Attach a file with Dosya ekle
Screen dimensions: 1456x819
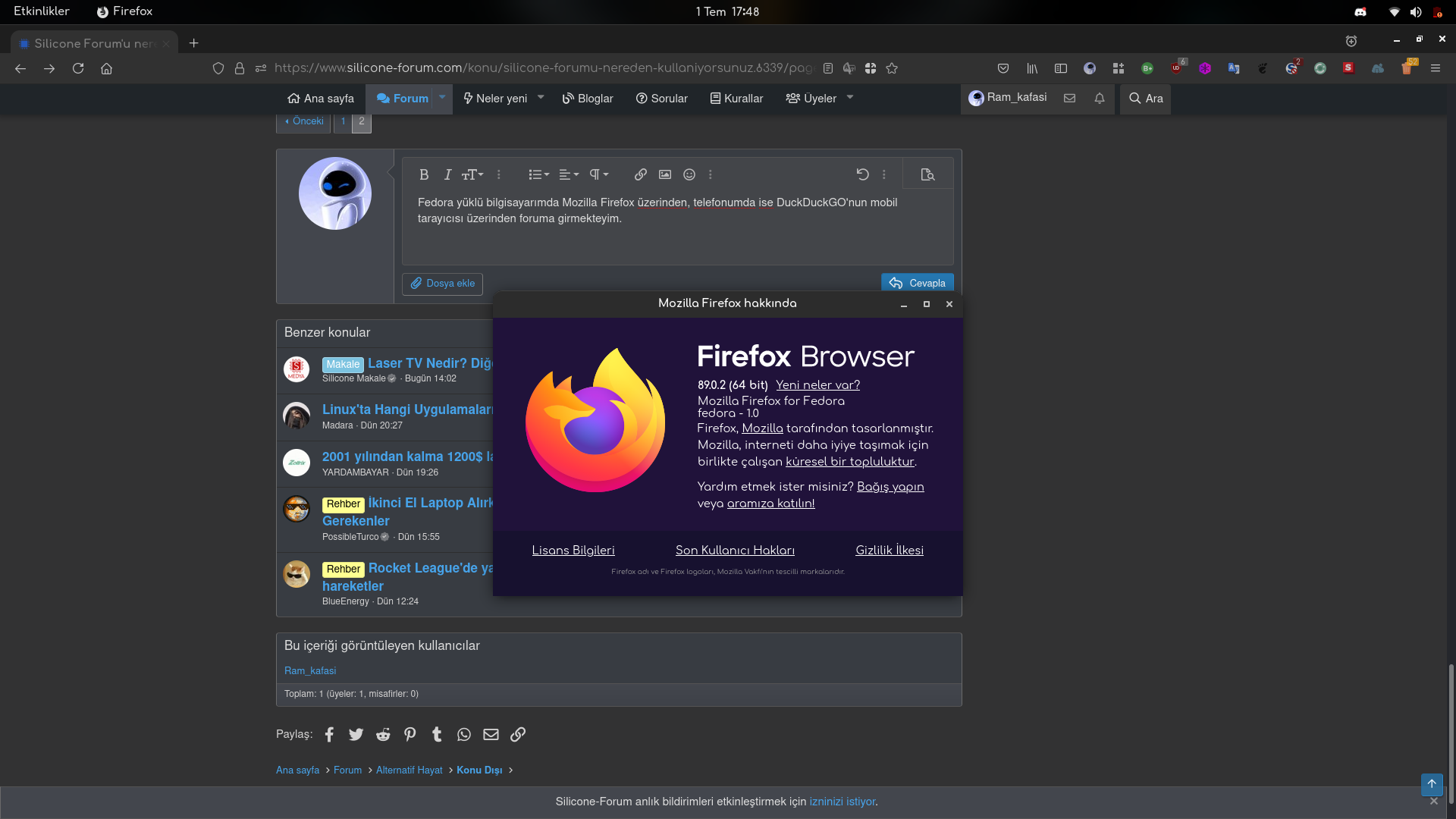(443, 284)
